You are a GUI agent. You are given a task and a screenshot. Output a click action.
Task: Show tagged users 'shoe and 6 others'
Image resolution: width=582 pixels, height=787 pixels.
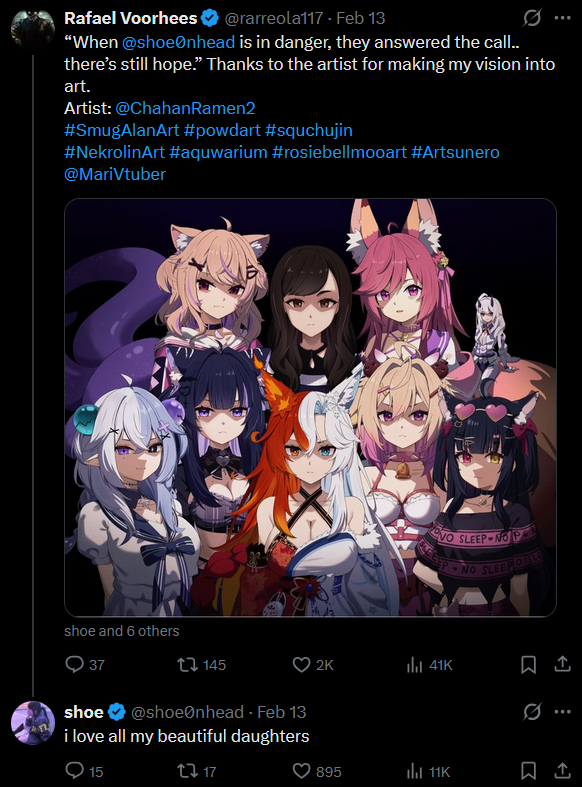(x=121, y=631)
